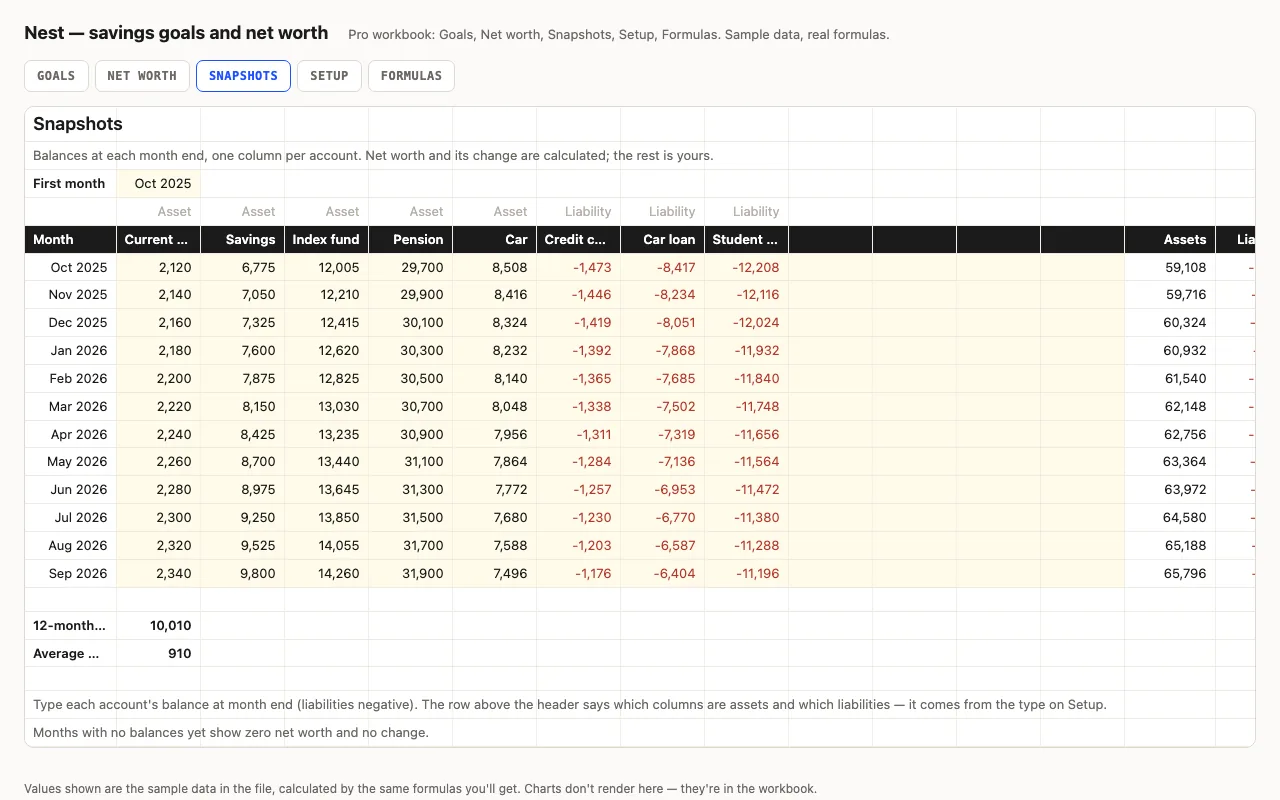Go to the Formulas tab
Screen dimensions: 1280x800
point(411,76)
